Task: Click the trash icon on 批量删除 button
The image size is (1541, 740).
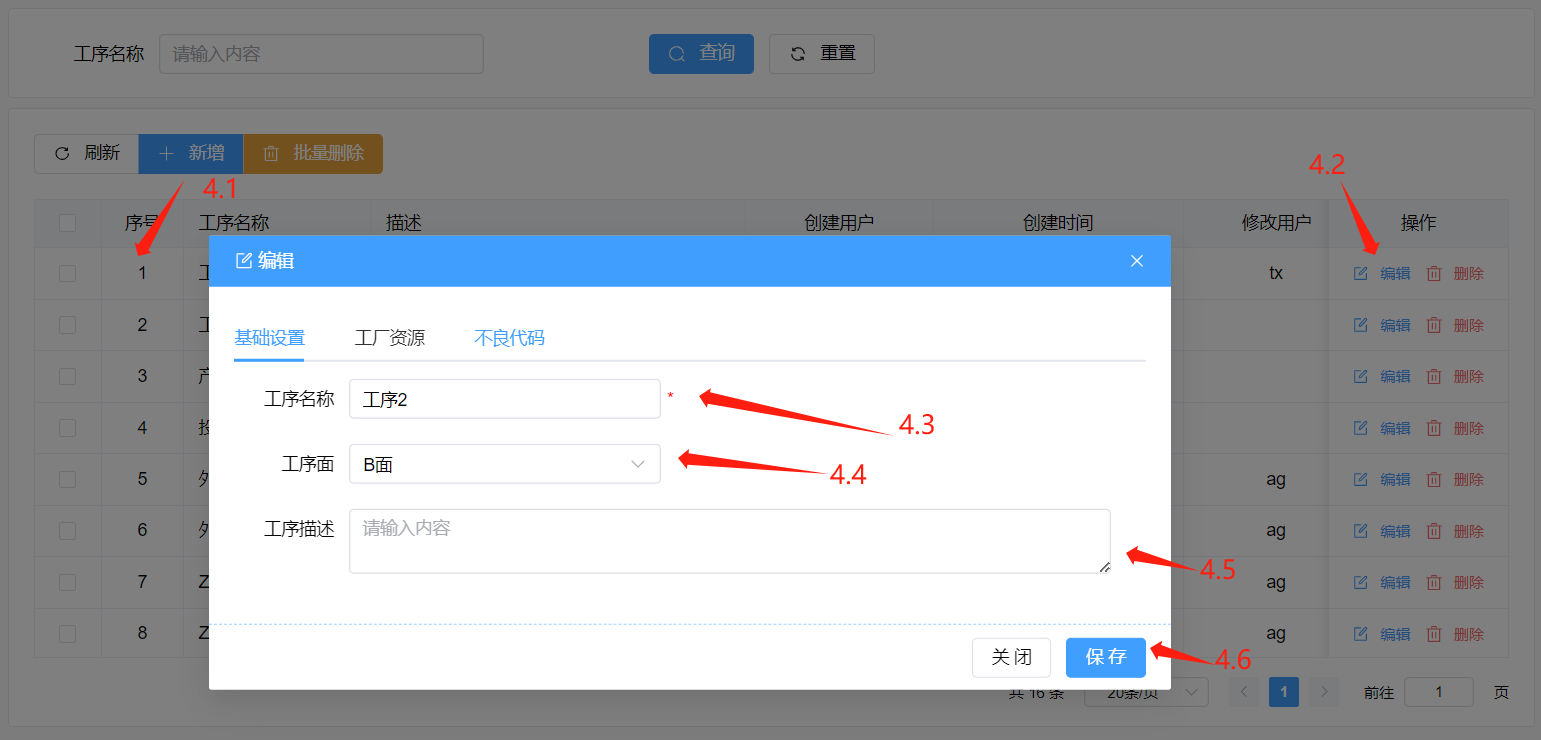Action: (x=271, y=154)
